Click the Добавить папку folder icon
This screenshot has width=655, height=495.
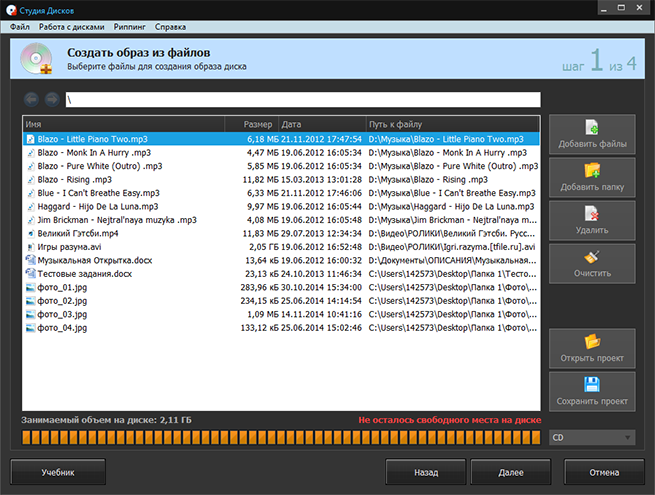click(591, 171)
